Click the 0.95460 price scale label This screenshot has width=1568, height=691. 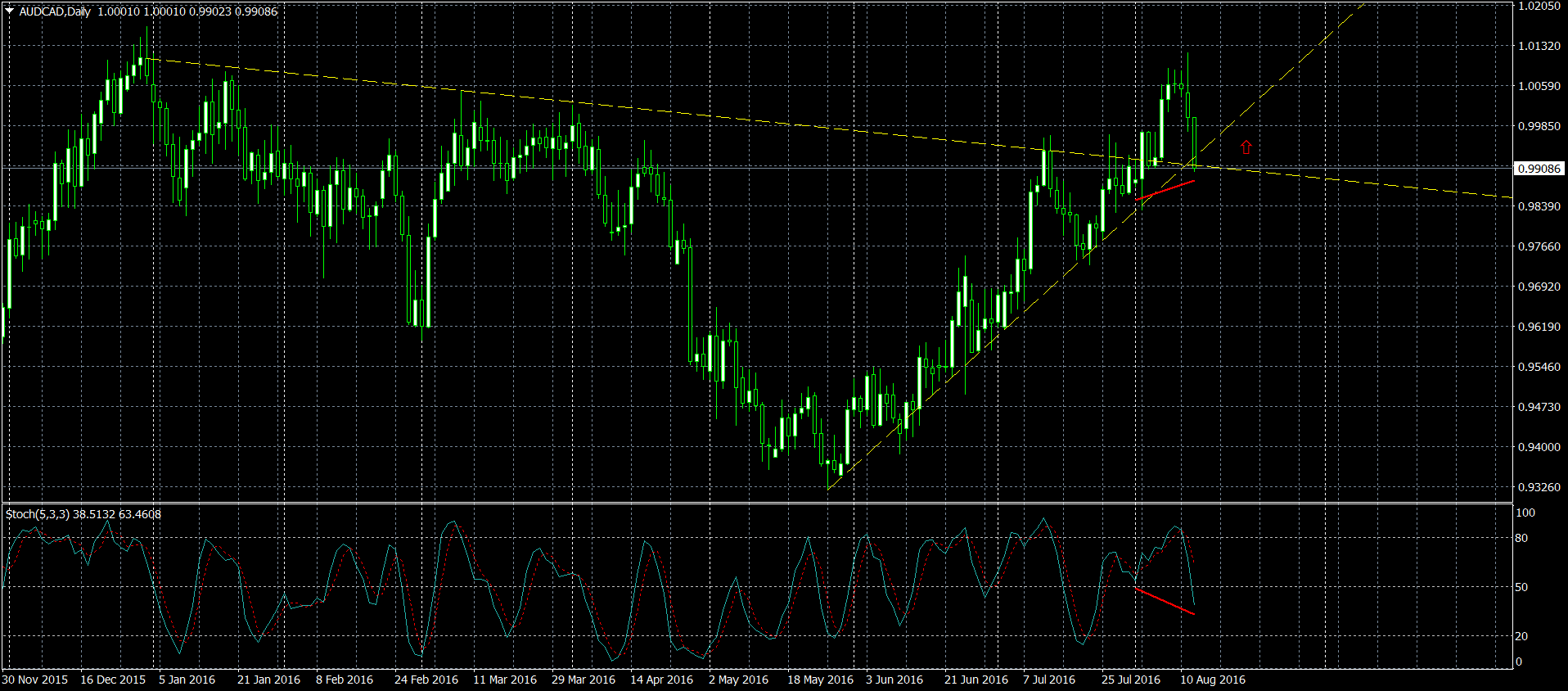pos(1539,367)
